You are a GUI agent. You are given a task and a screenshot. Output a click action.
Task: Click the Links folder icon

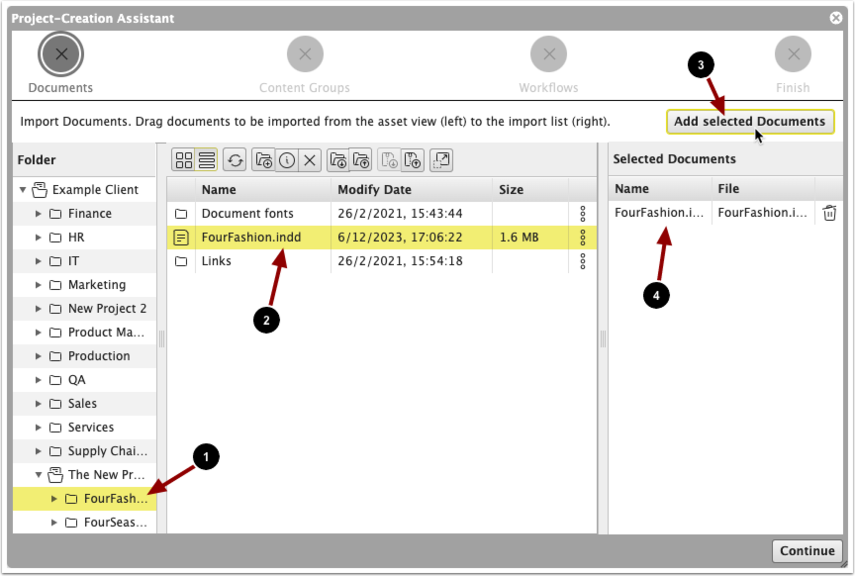[x=181, y=261]
